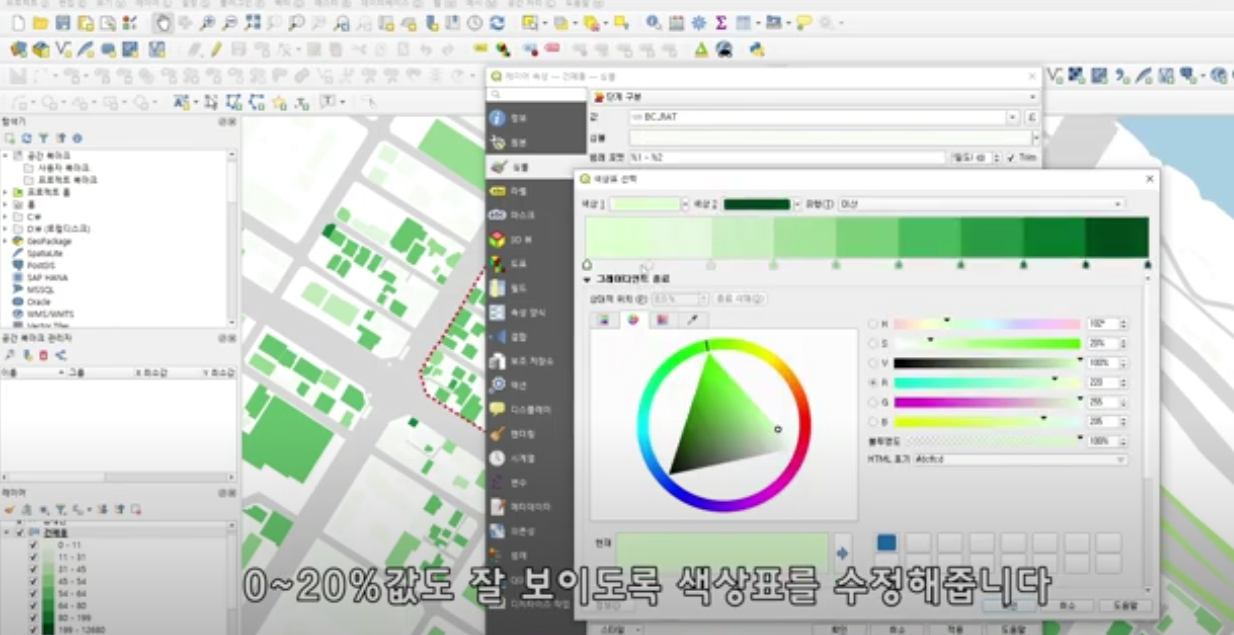The image size is (1234, 635).
Task: Select PostGIS in the Browser tree
Action: [41, 265]
